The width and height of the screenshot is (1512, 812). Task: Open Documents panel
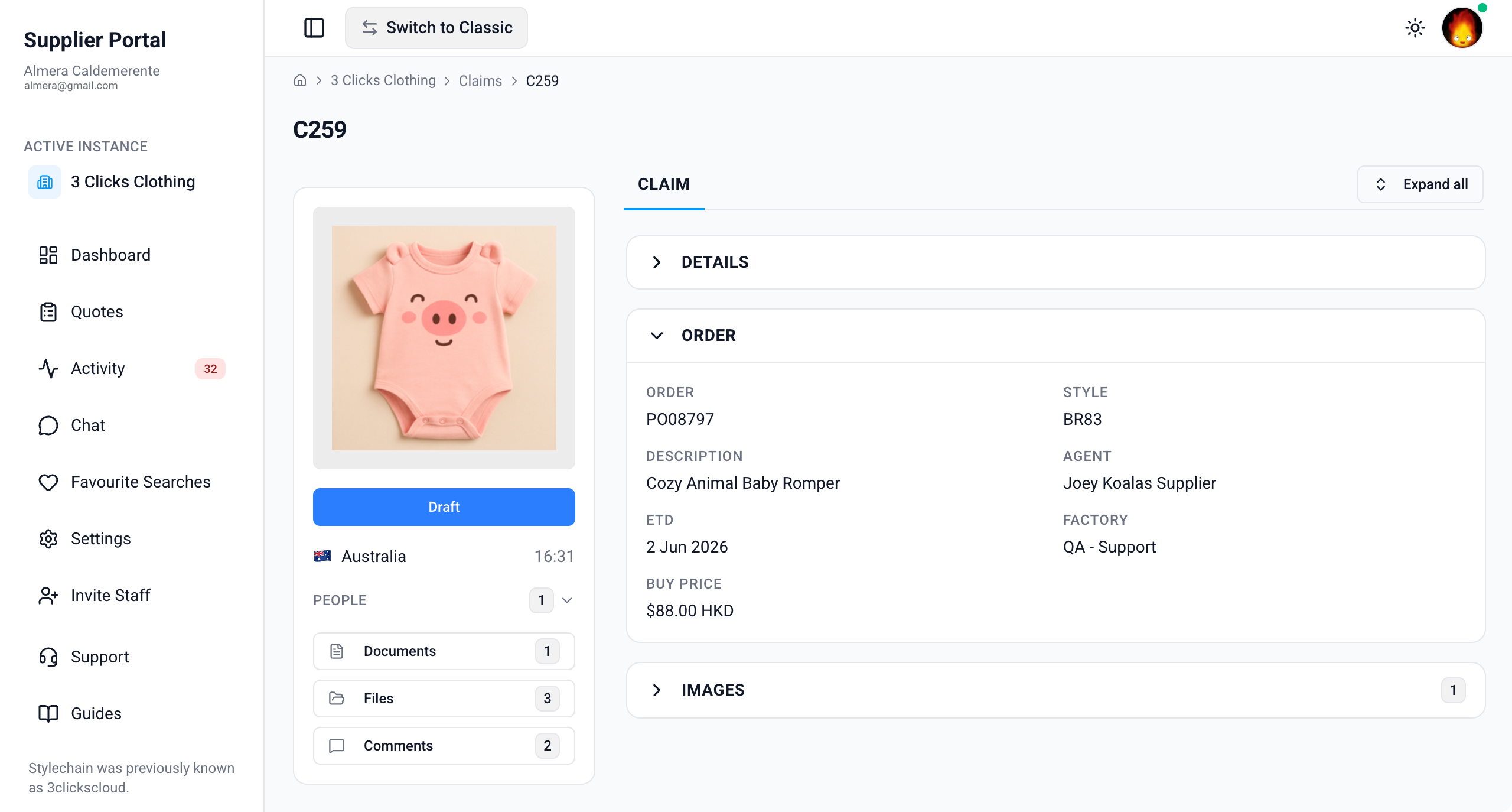tap(444, 651)
